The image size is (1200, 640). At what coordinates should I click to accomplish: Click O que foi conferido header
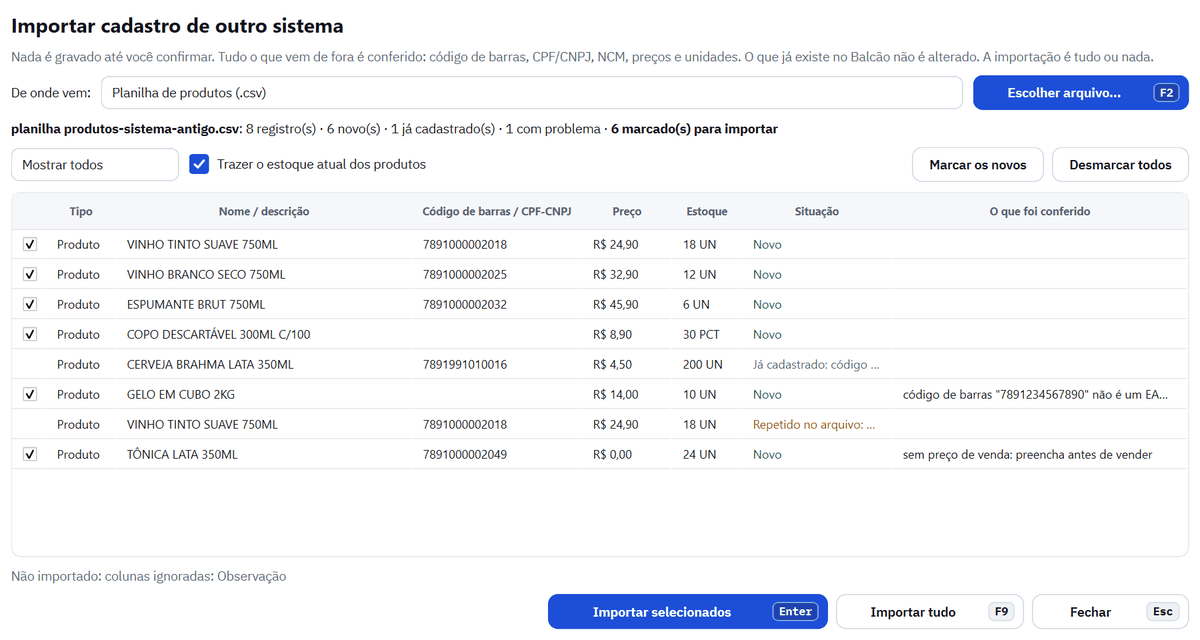tap(1040, 212)
